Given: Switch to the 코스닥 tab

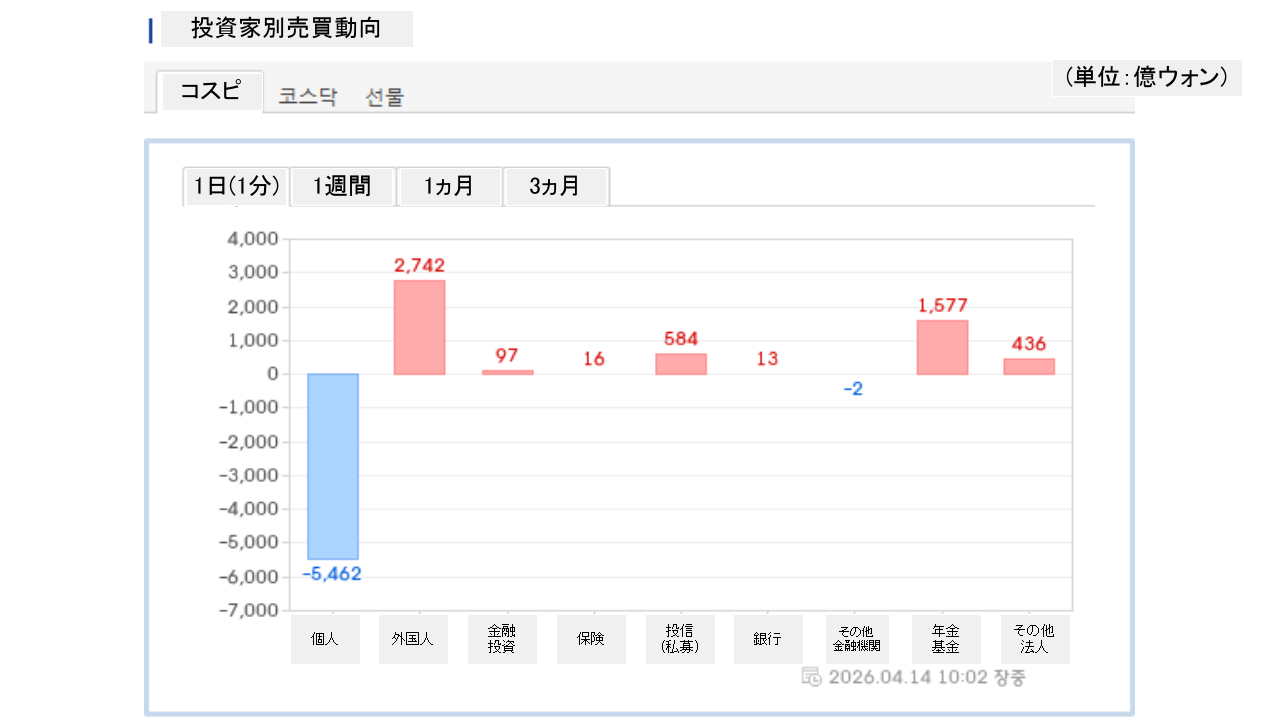Looking at the screenshot, I should (308, 97).
